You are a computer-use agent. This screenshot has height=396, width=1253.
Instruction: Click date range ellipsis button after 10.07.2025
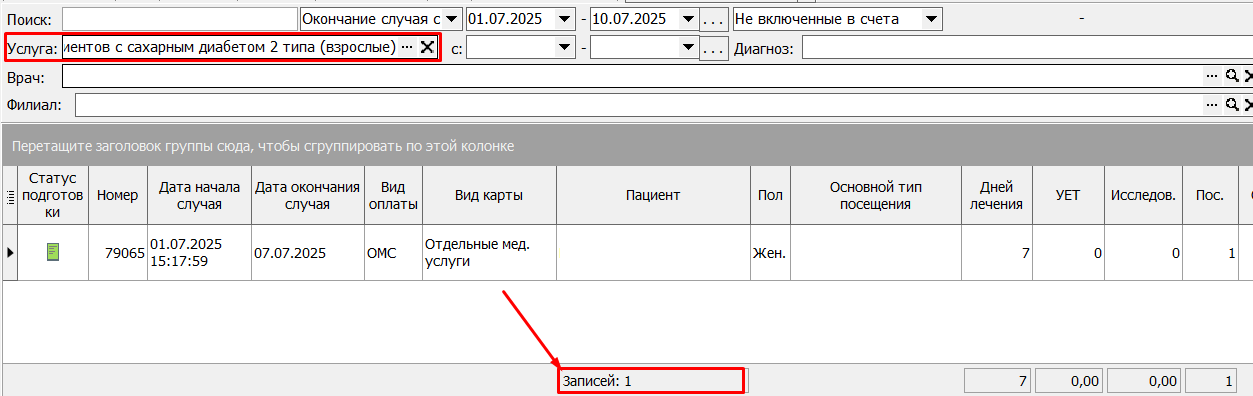click(x=713, y=18)
